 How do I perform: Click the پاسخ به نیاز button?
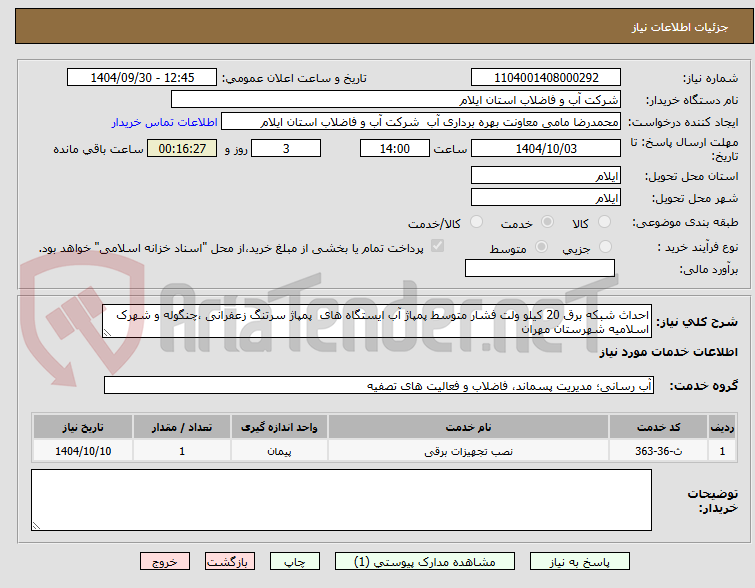tap(580, 562)
